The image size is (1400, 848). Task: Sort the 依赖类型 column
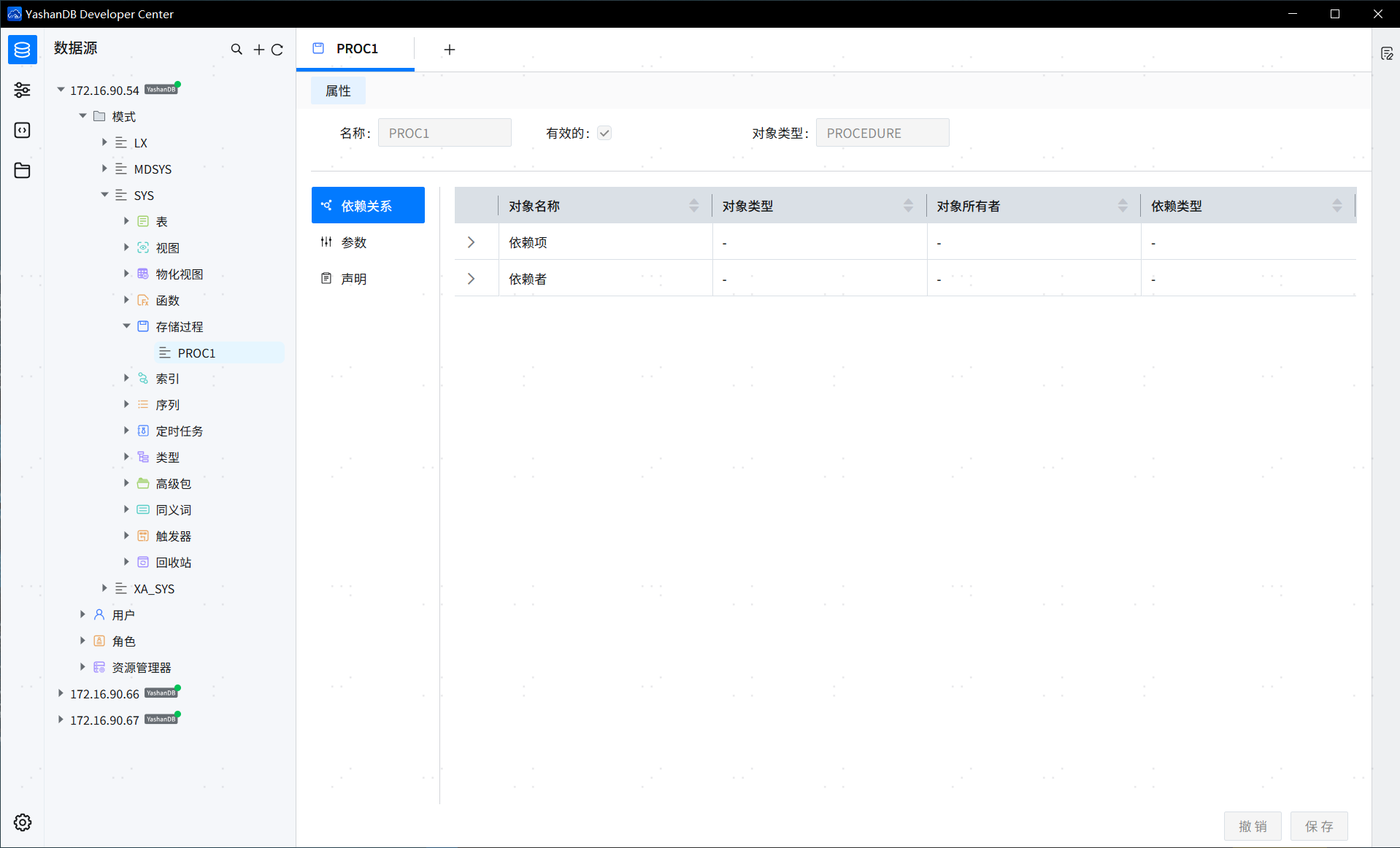(x=1337, y=205)
